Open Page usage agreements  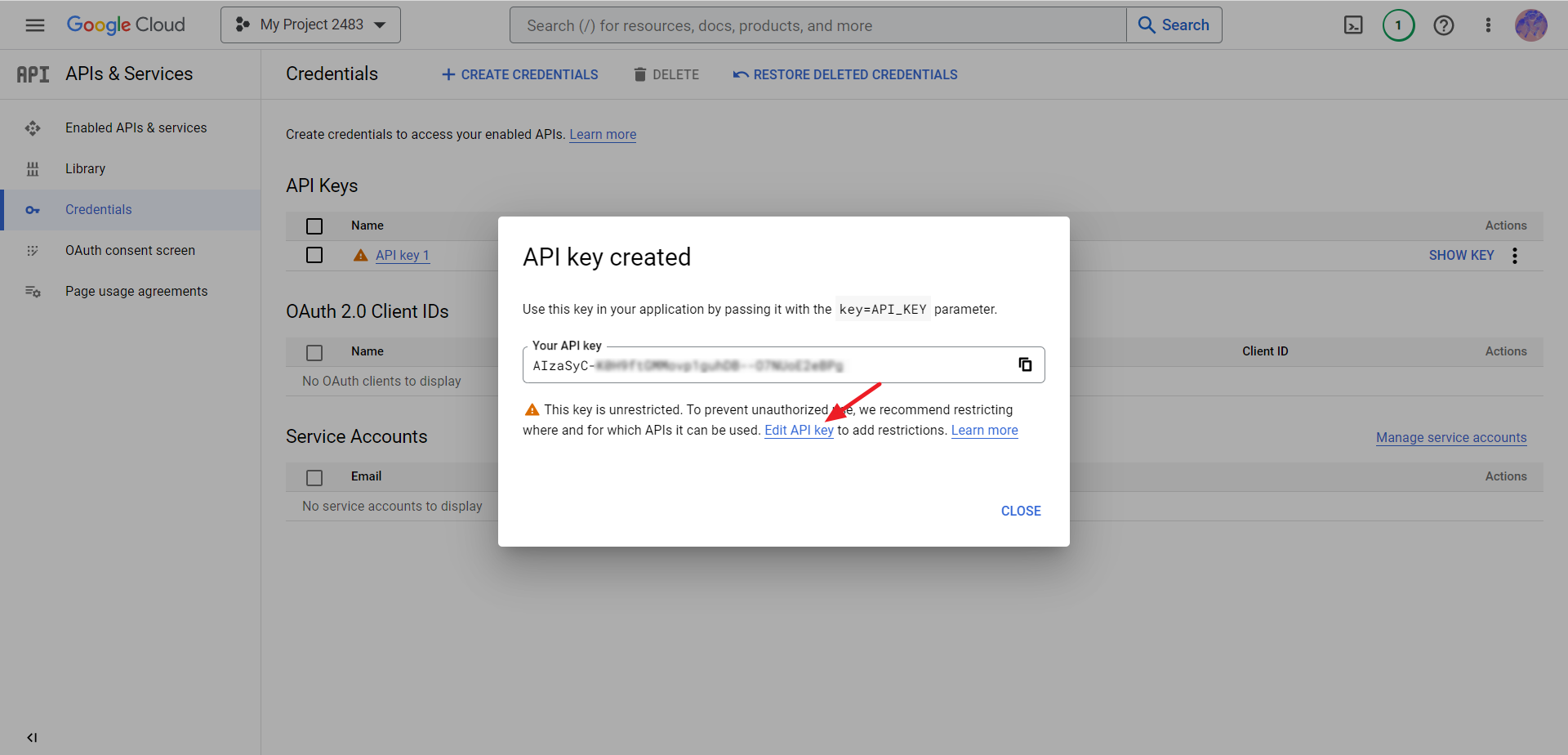click(x=136, y=292)
